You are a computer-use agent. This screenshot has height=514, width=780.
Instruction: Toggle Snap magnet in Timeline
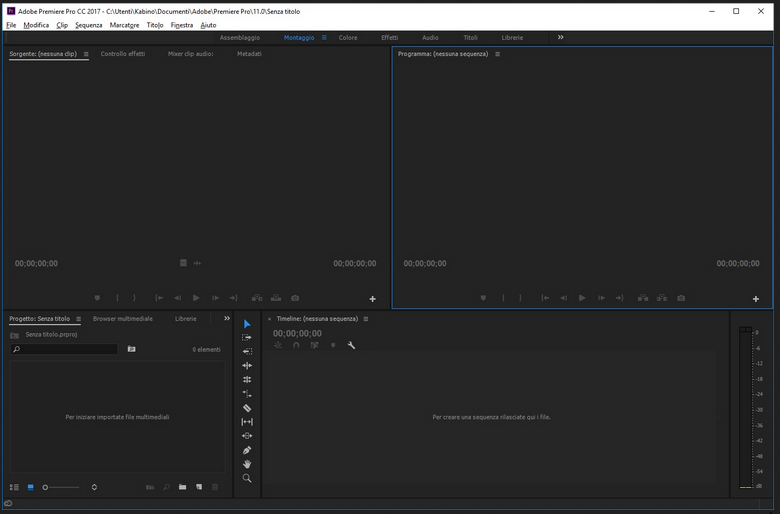coord(296,345)
